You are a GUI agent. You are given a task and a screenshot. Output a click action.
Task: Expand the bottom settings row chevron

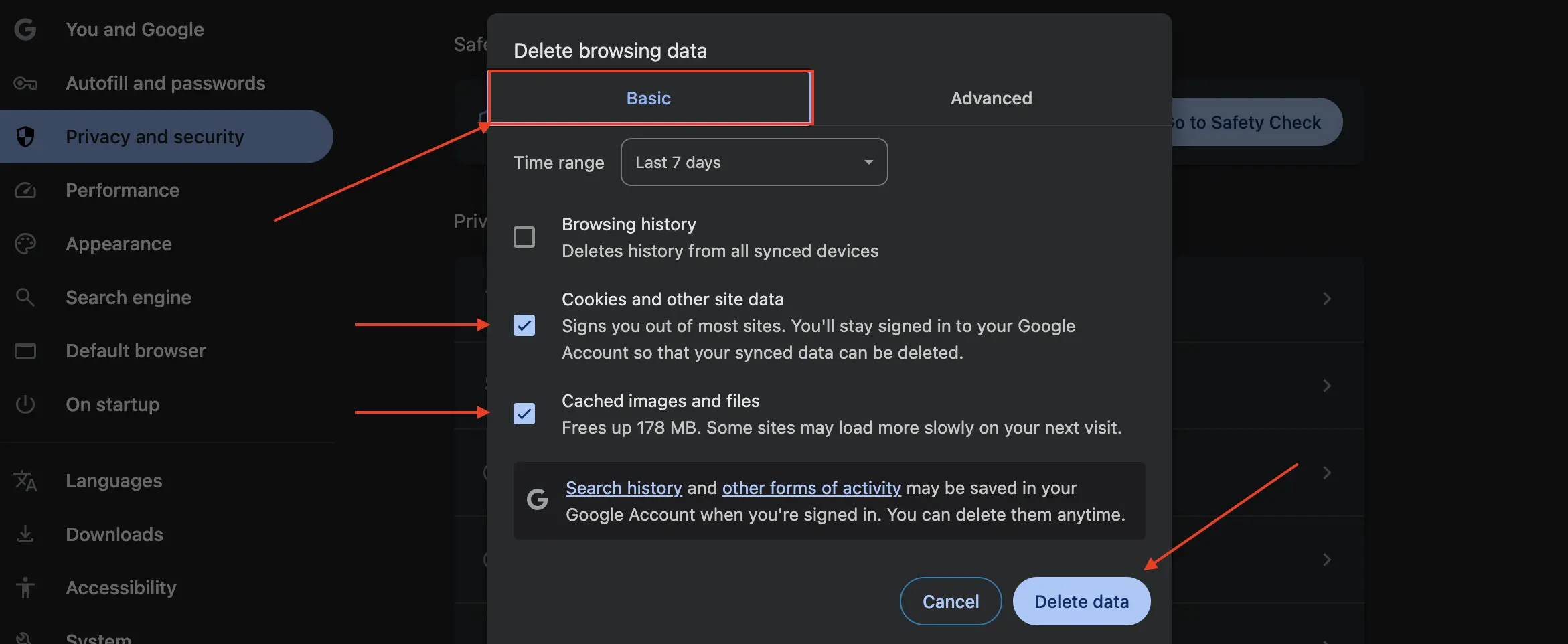pyautogui.click(x=1328, y=560)
